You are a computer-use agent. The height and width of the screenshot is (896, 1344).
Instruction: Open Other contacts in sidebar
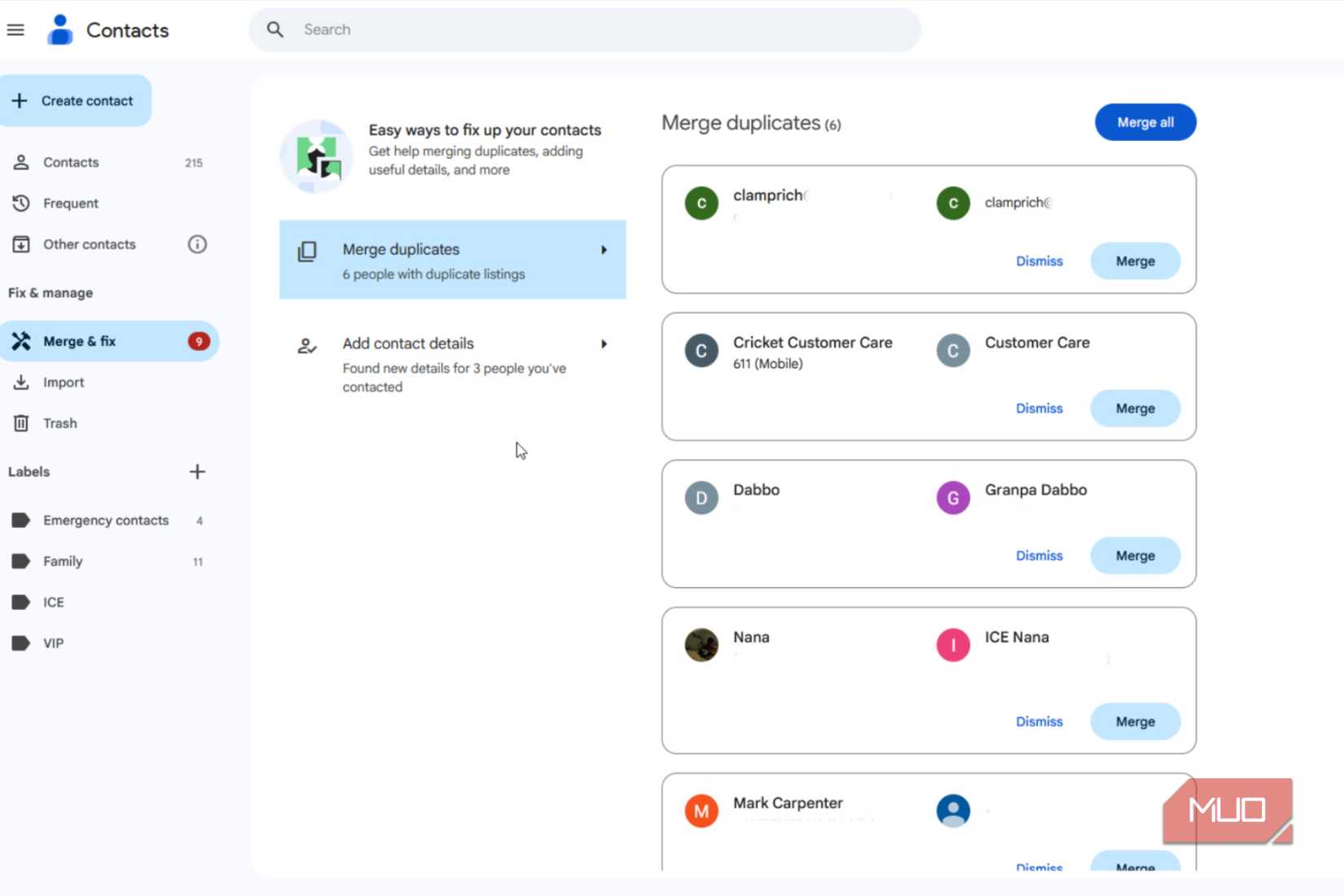click(x=90, y=244)
